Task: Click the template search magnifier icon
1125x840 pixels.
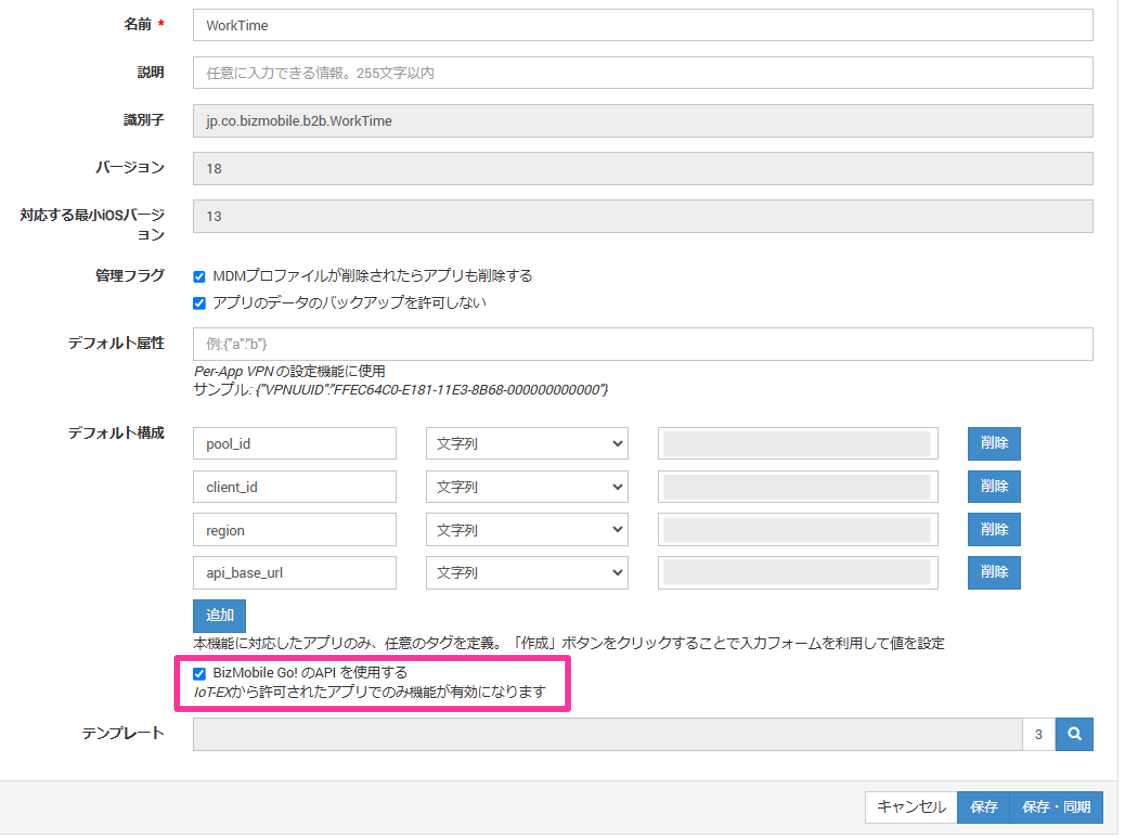Action: [x=1074, y=735]
